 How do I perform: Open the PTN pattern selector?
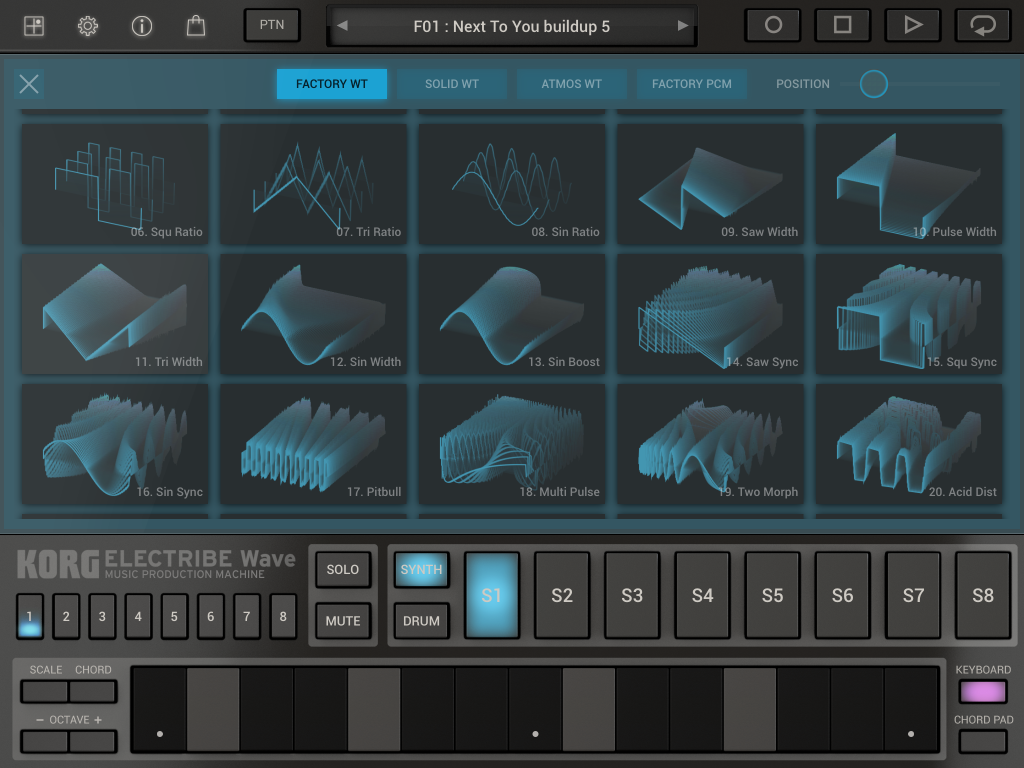click(271, 25)
